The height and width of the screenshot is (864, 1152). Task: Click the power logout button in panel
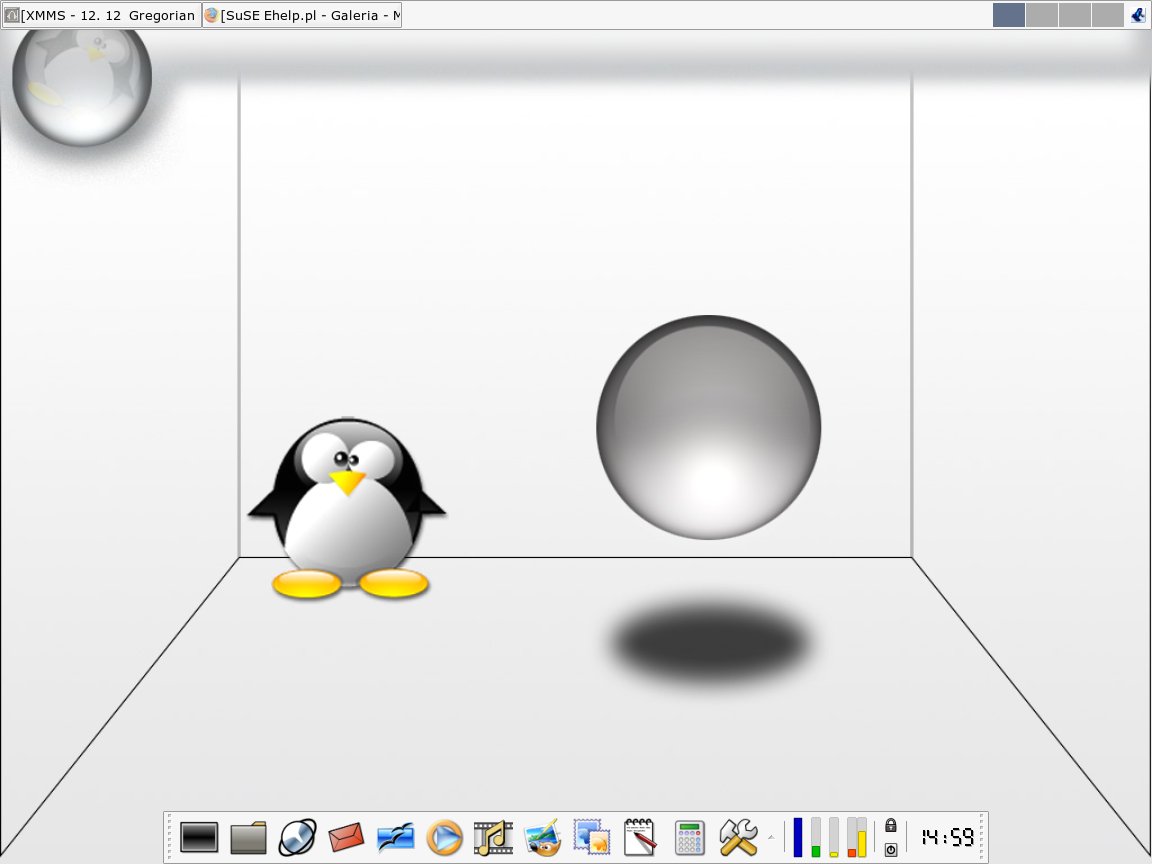click(x=890, y=849)
